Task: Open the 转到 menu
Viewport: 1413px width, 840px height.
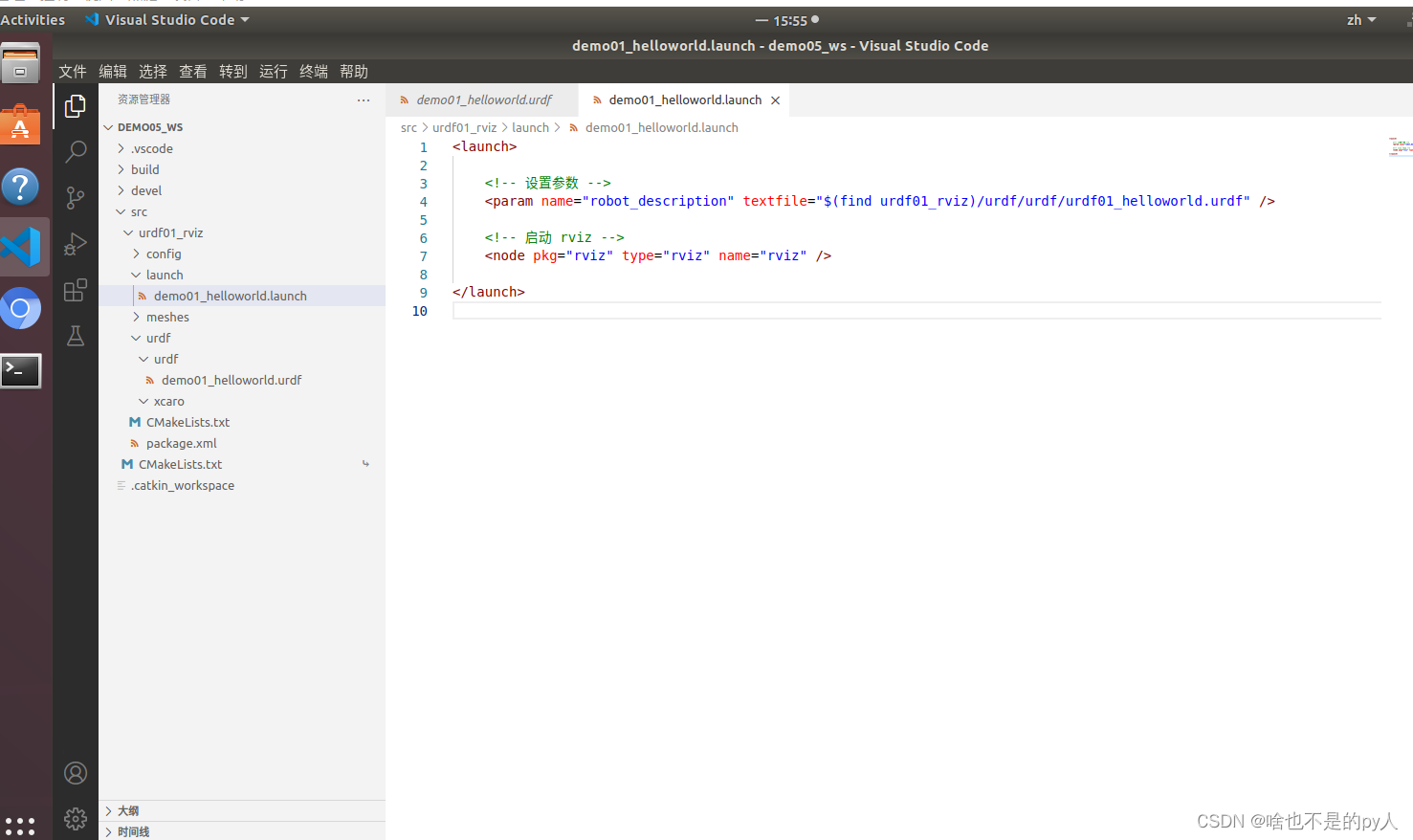Action: pos(233,72)
